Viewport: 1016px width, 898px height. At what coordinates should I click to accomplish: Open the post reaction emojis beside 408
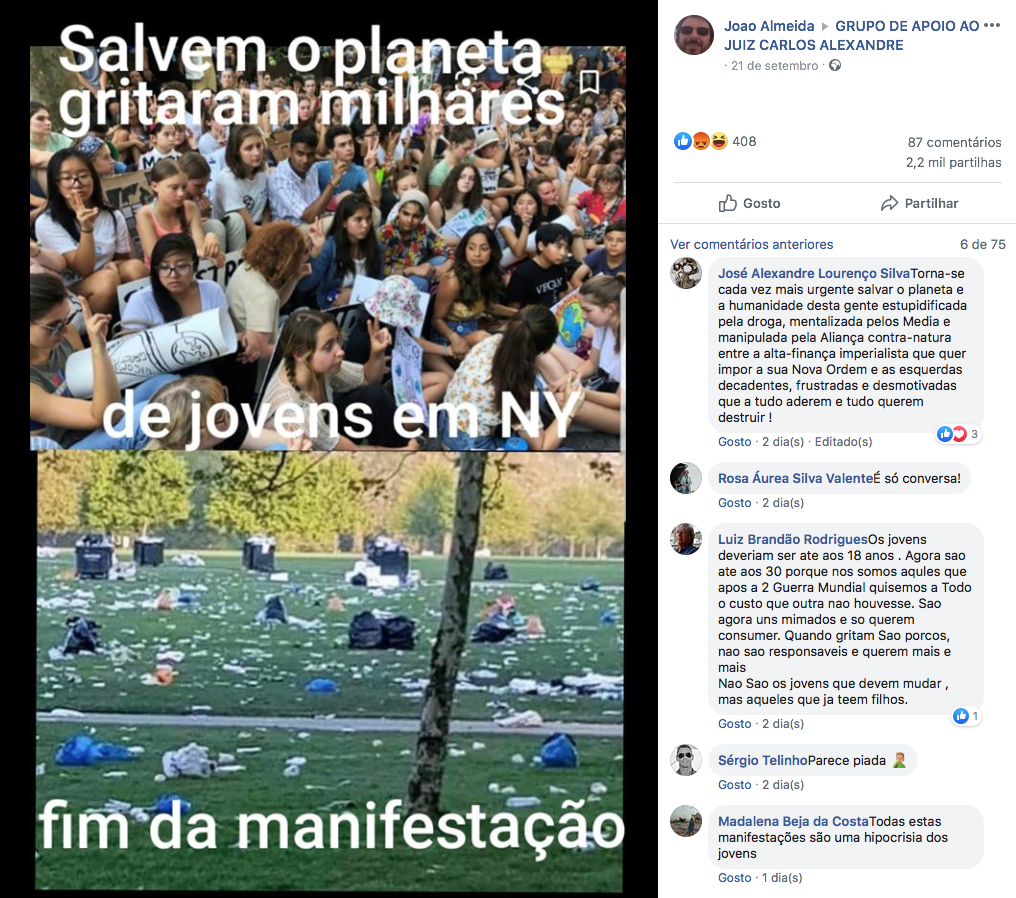point(701,141)
